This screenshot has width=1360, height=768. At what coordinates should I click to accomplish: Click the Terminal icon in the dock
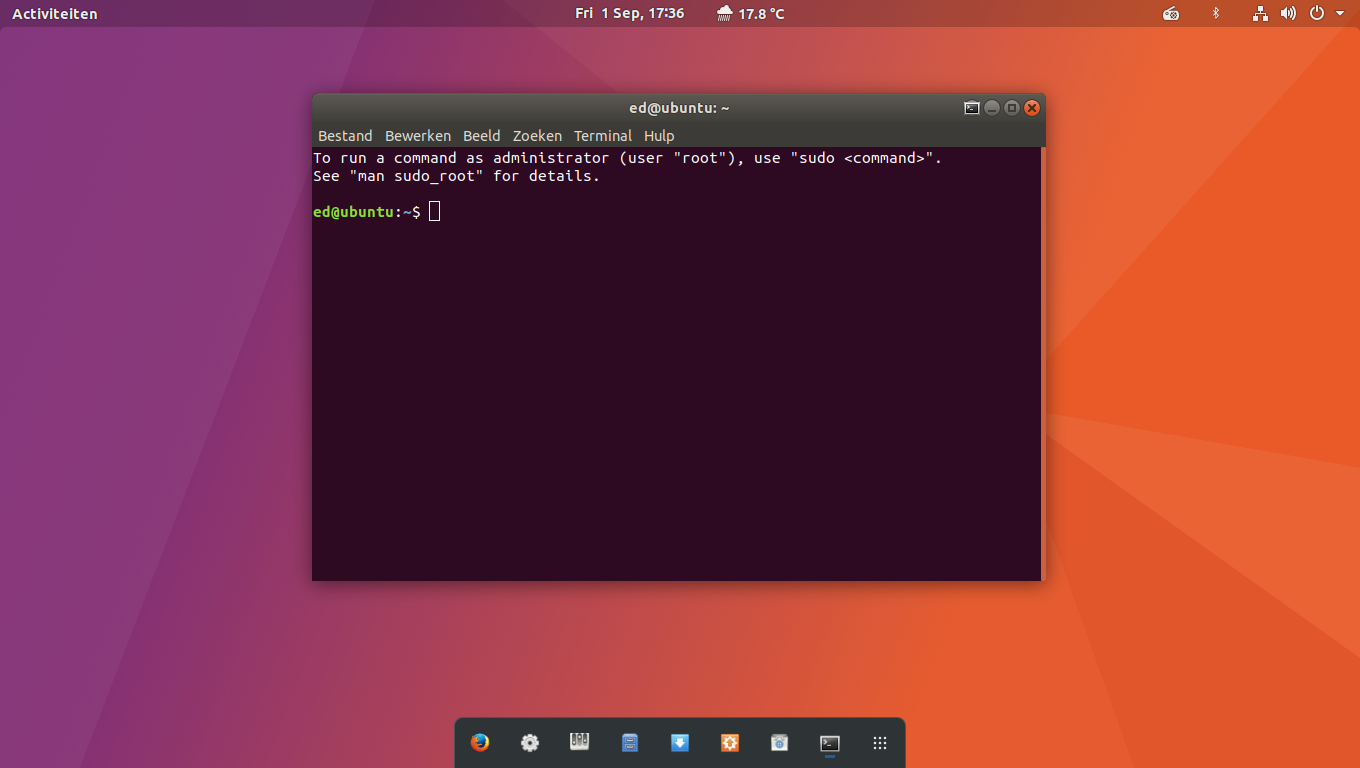click(830, 742)
